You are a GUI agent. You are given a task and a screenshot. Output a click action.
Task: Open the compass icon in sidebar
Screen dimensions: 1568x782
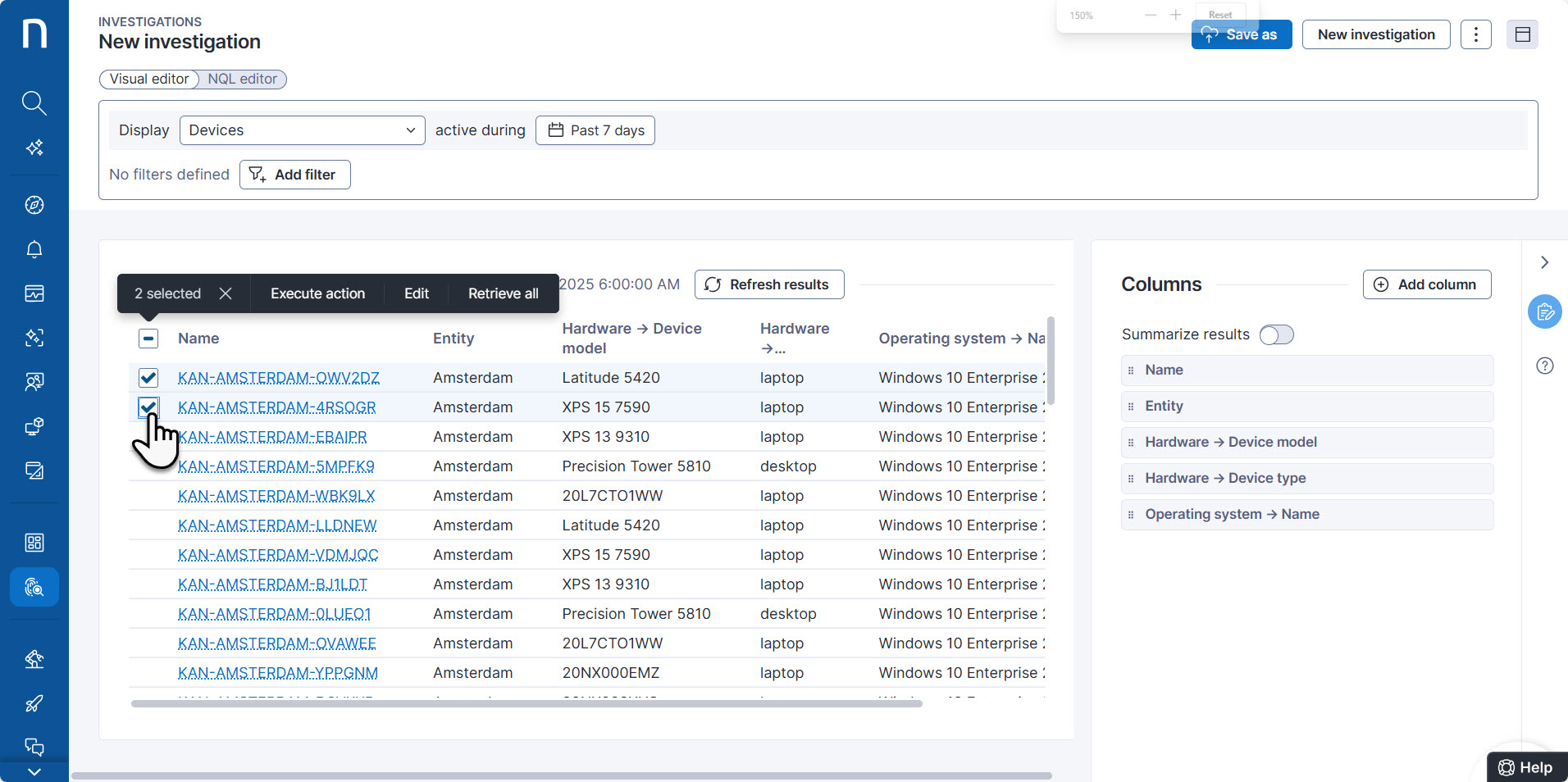pyautogui.click(x=34, y=205)
